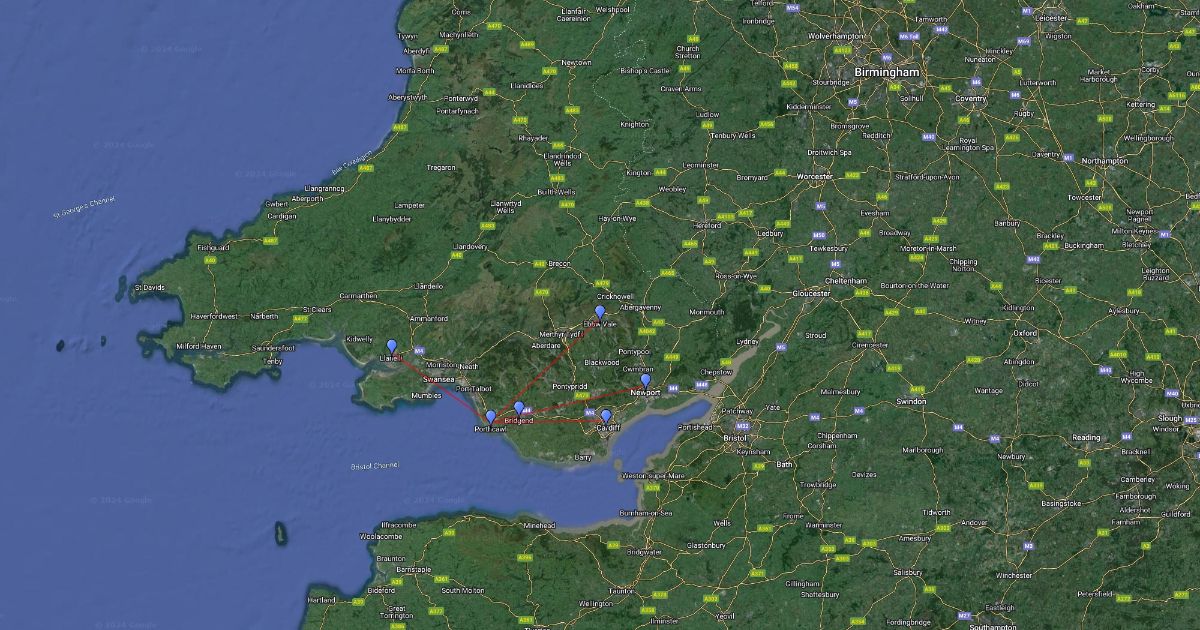Screen dimensions: 1200x630
Task: Select the Worcester town label
Action: coord(815,176)
